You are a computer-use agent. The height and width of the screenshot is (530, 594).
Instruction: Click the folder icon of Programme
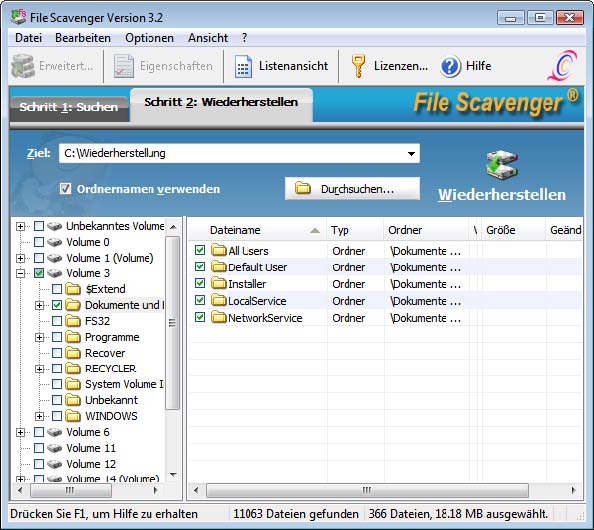coord(73,337)
